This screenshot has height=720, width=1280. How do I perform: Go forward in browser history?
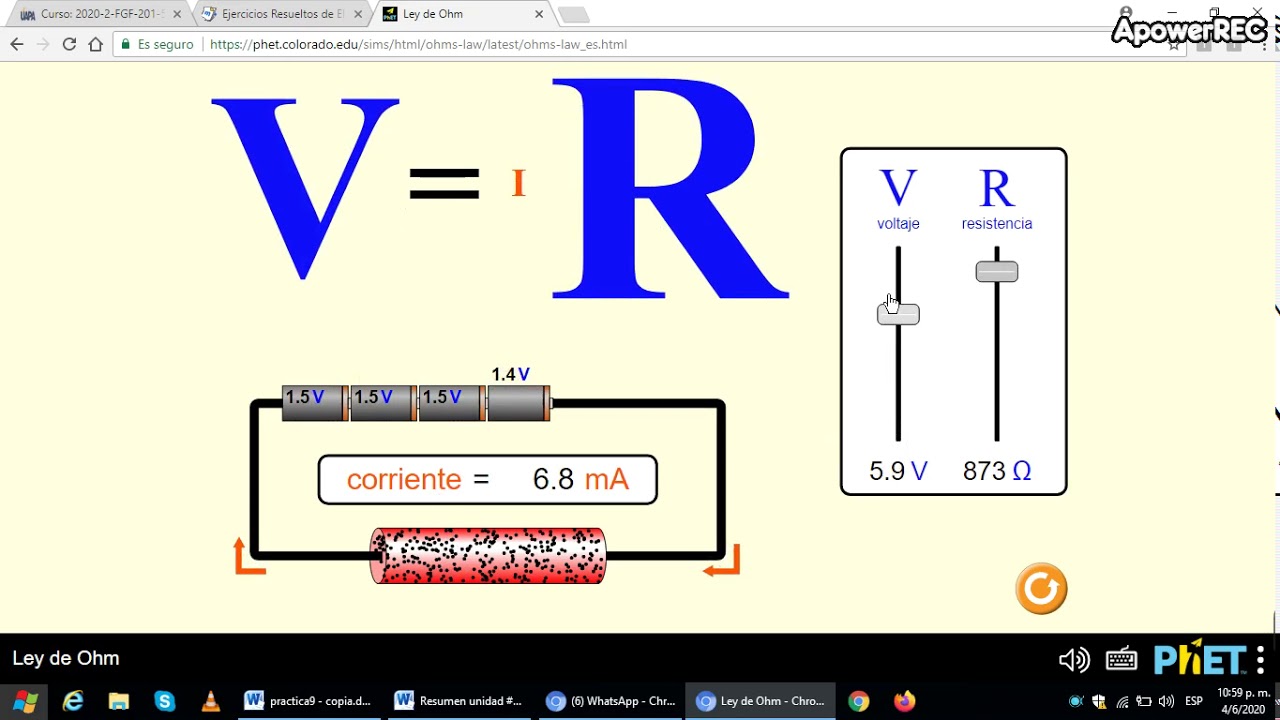click(43, 44)
